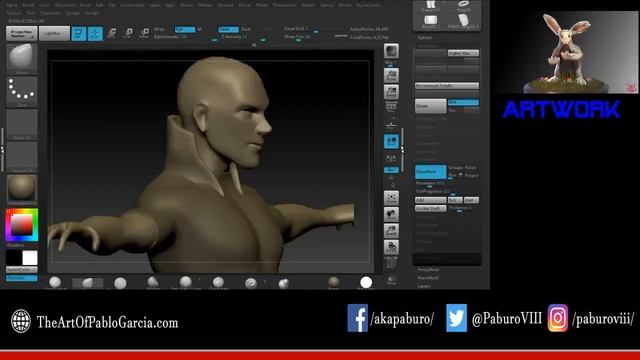Image resolution: width=640 pixels, height=360 pixels.
Task: Select the white secondary color swatch
Action: click(x=30, y=258)
